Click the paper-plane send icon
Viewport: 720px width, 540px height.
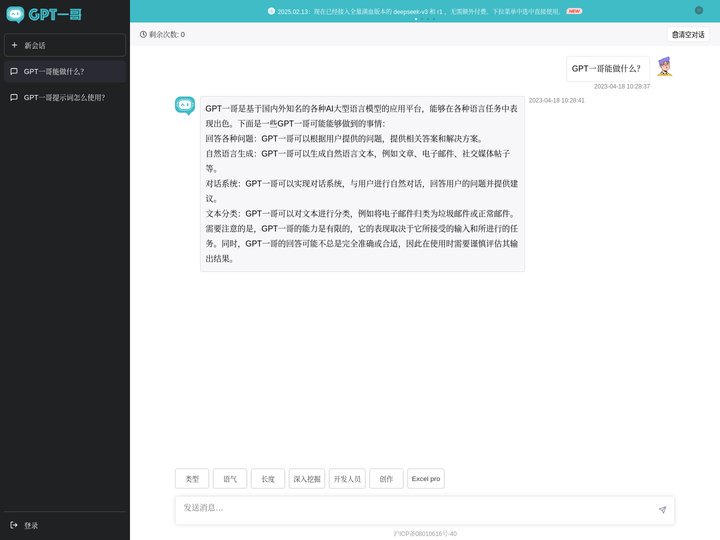662,510
